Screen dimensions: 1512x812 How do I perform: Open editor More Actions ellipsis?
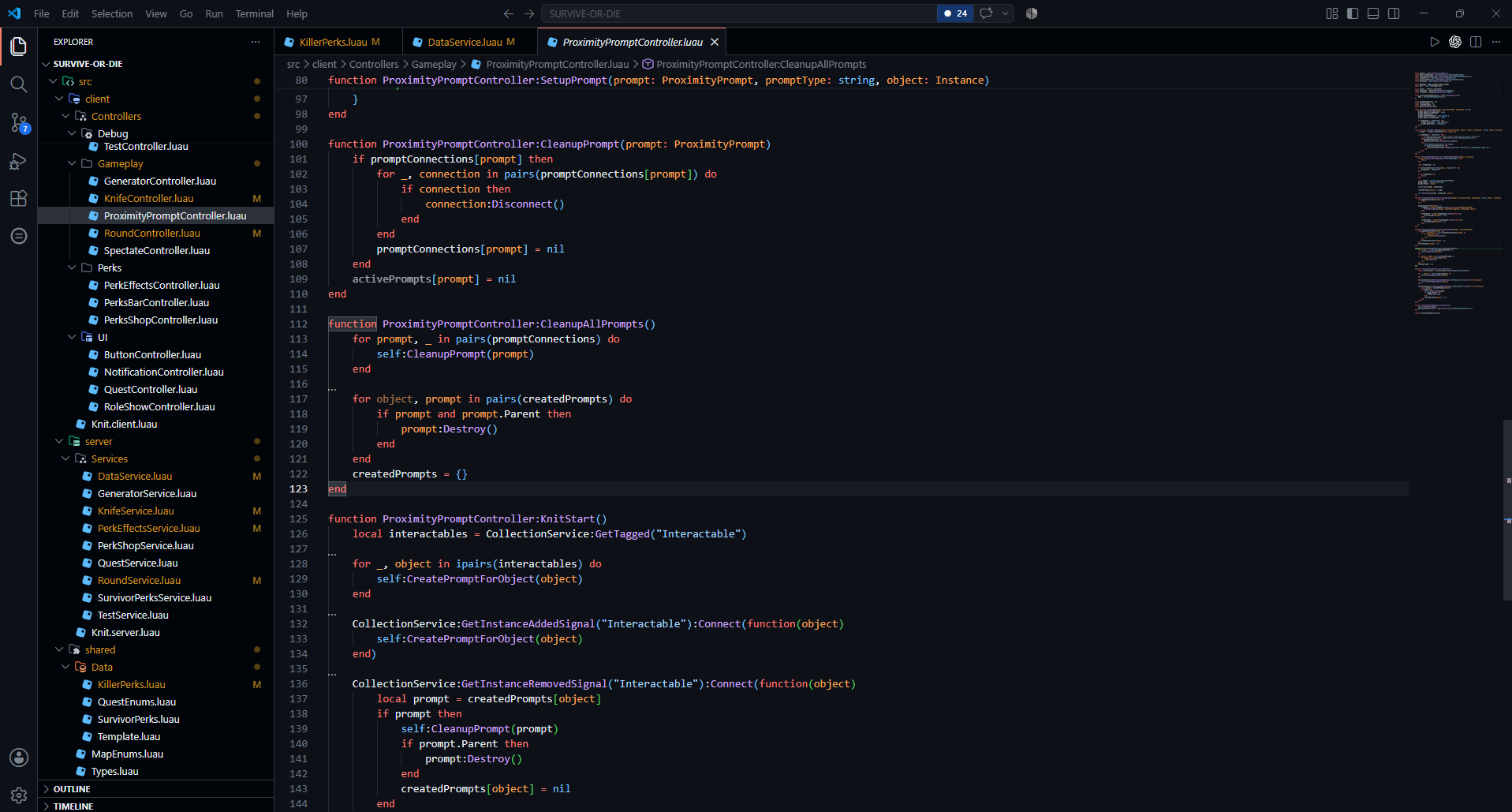(x=1496, y=42)
